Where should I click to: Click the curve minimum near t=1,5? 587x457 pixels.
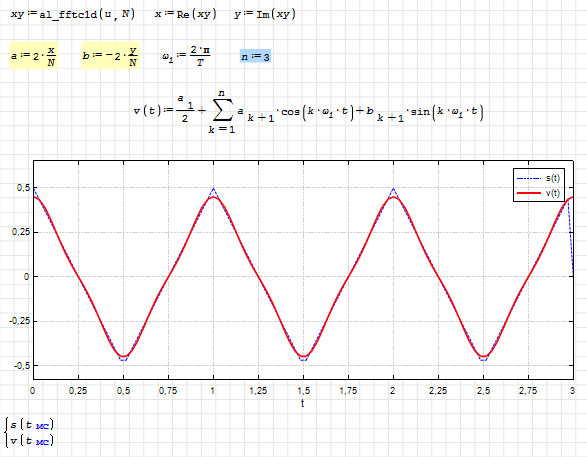[x=304, y=356]
